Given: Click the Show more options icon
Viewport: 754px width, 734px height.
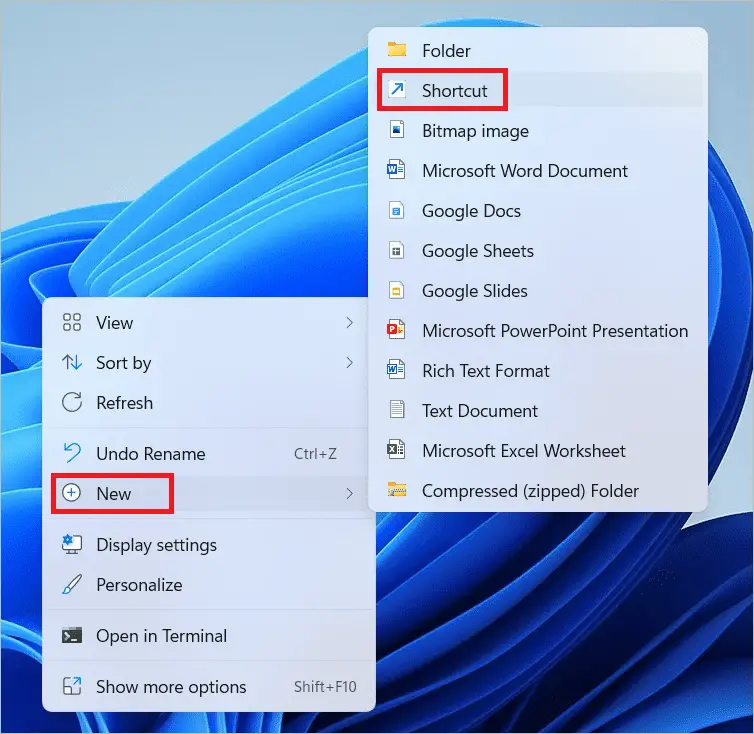Looking at the screenshot, I should pos(72,686).
